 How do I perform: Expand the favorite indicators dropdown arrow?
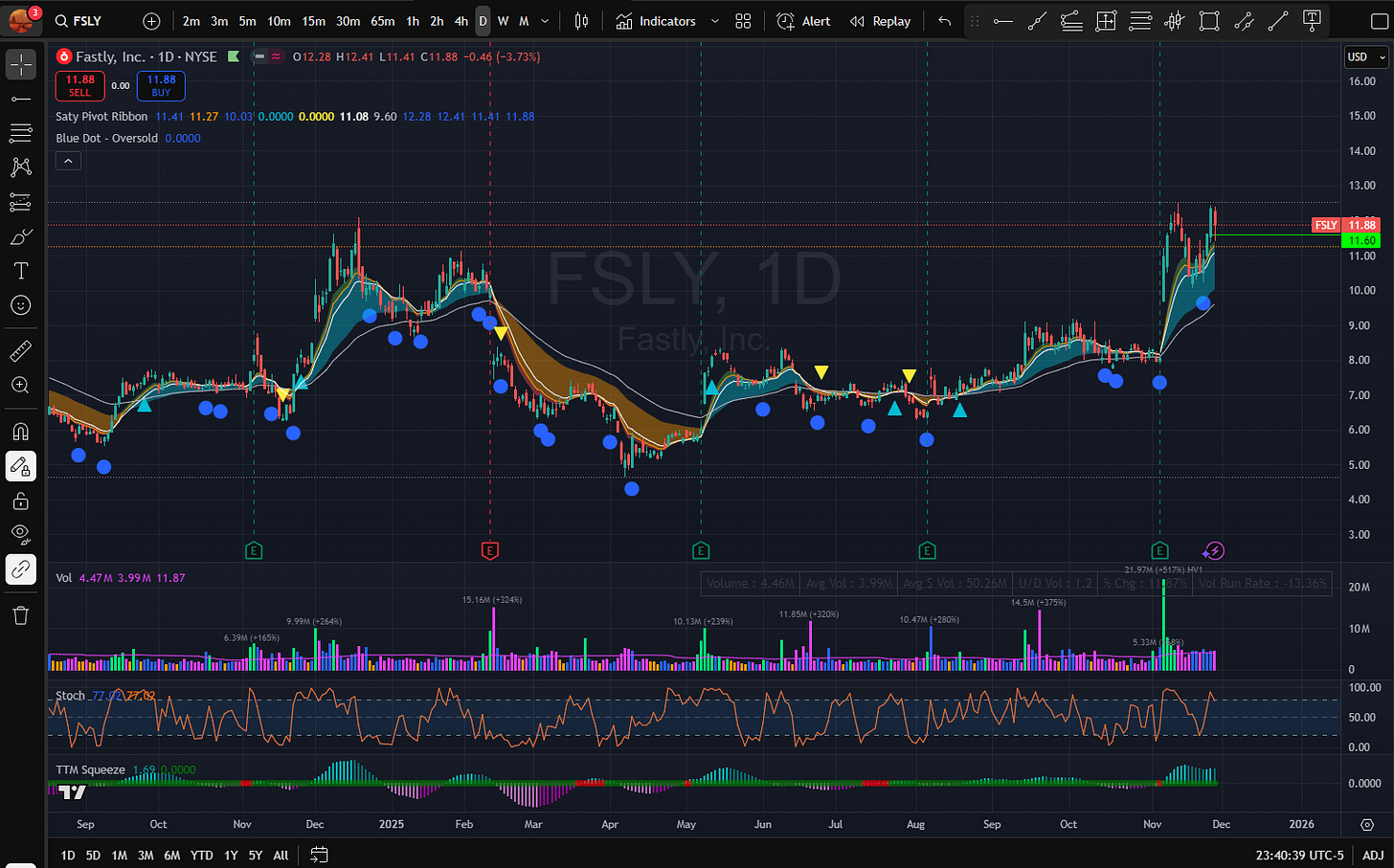[x=714, y=21]
